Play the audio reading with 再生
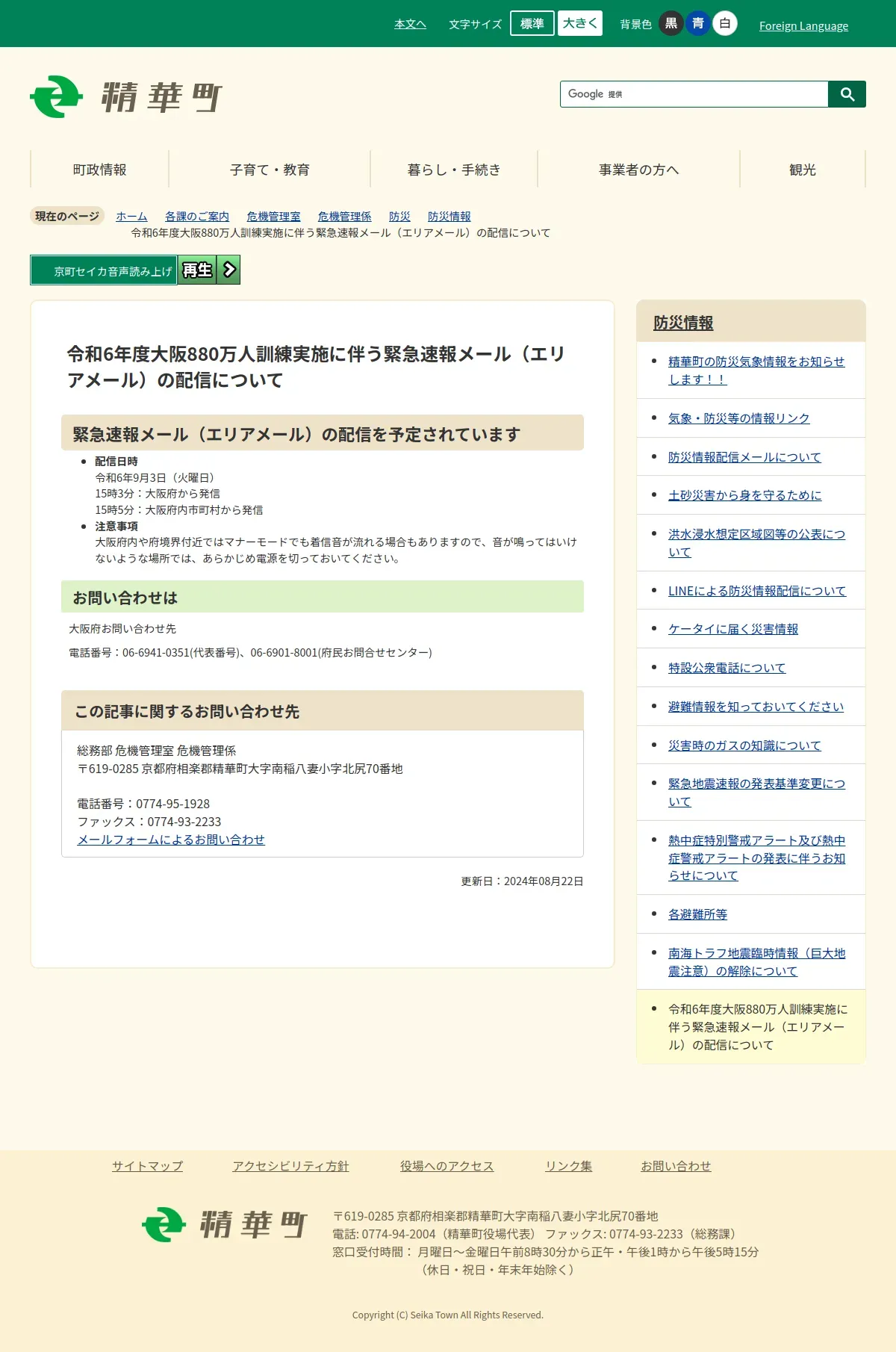The image size is (896, 1352). [197, 270]
